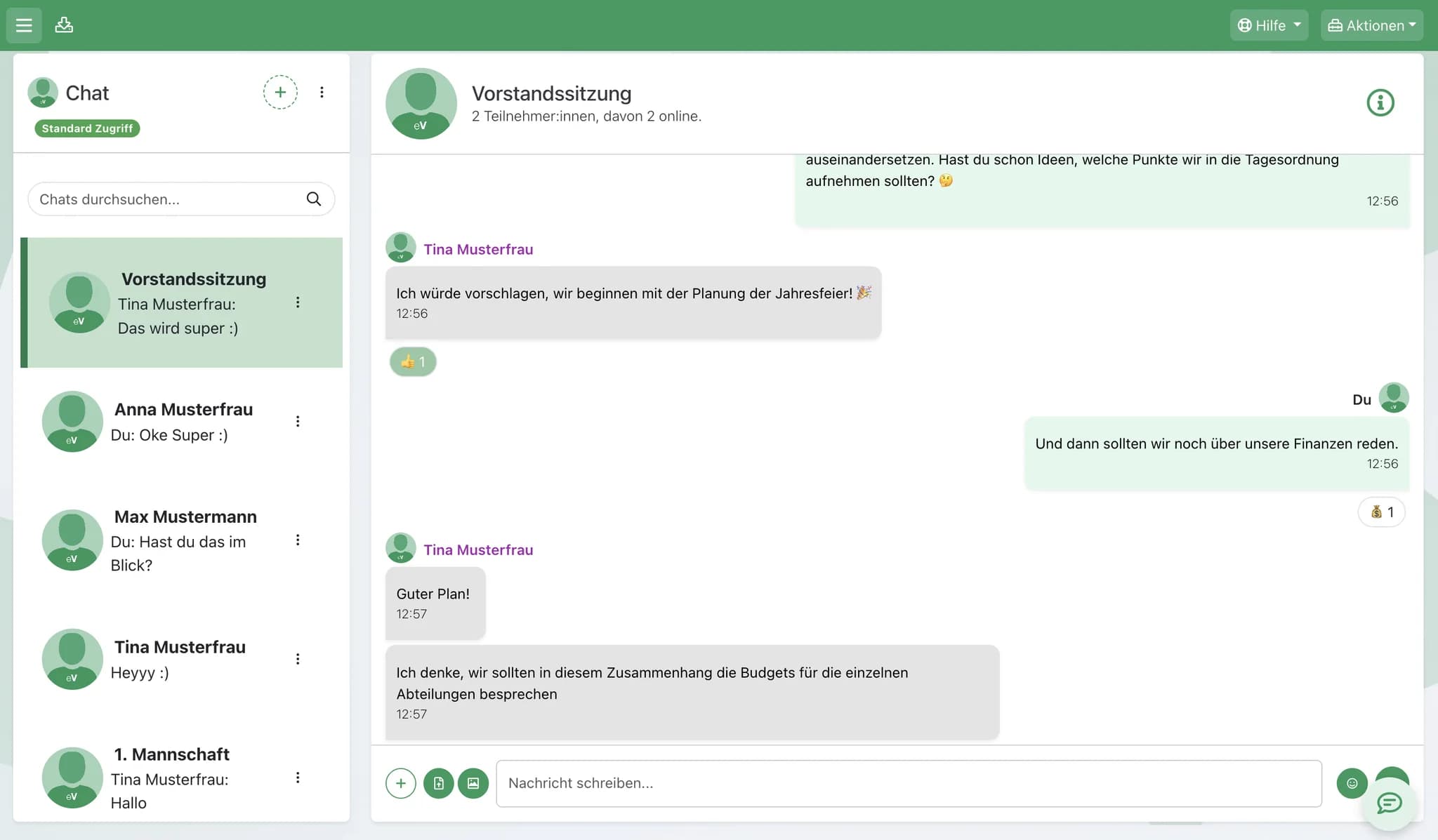Viewport: 1438px width, 840px height.
Task: Open the 1. Mannschaft group chat
Action: point(182,778)
